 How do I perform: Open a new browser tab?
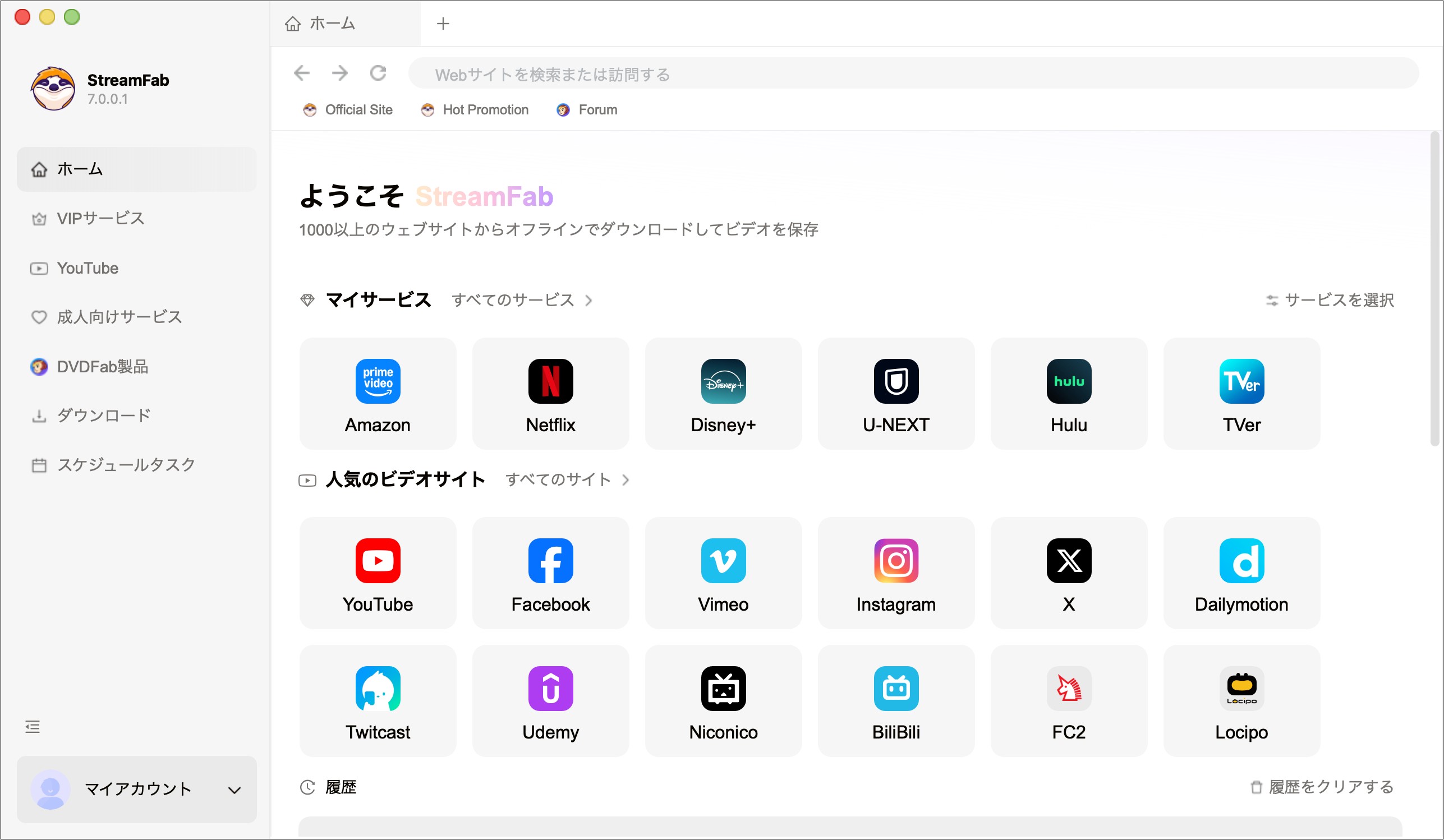(x=443, y=24)
